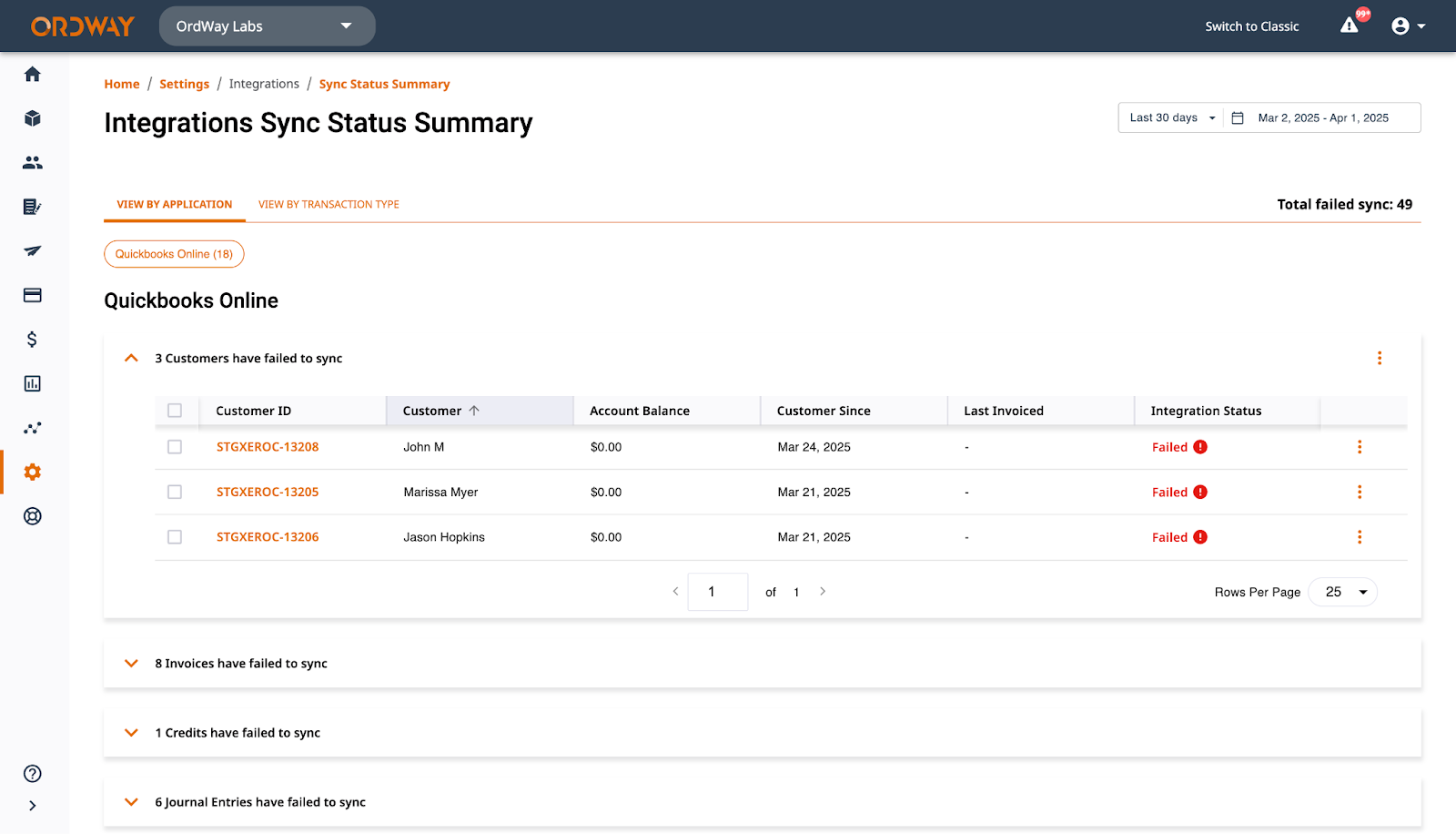Check the box for STGXEROC-13208

pyautogui.click(x=175, y=447)
